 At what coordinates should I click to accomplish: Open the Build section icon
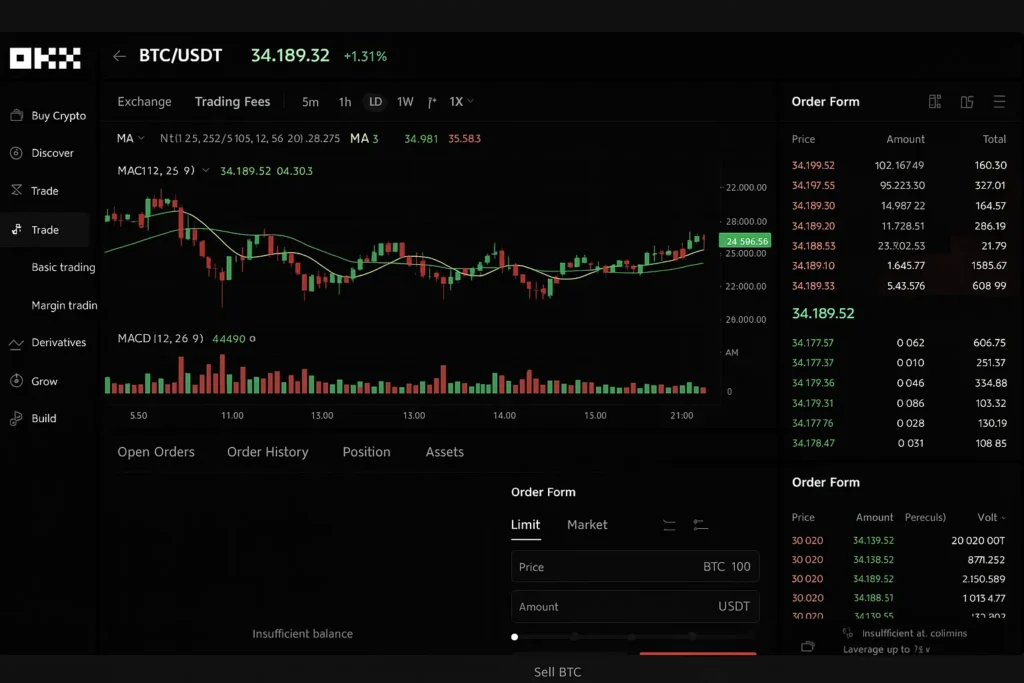click(x=17, y=418)
